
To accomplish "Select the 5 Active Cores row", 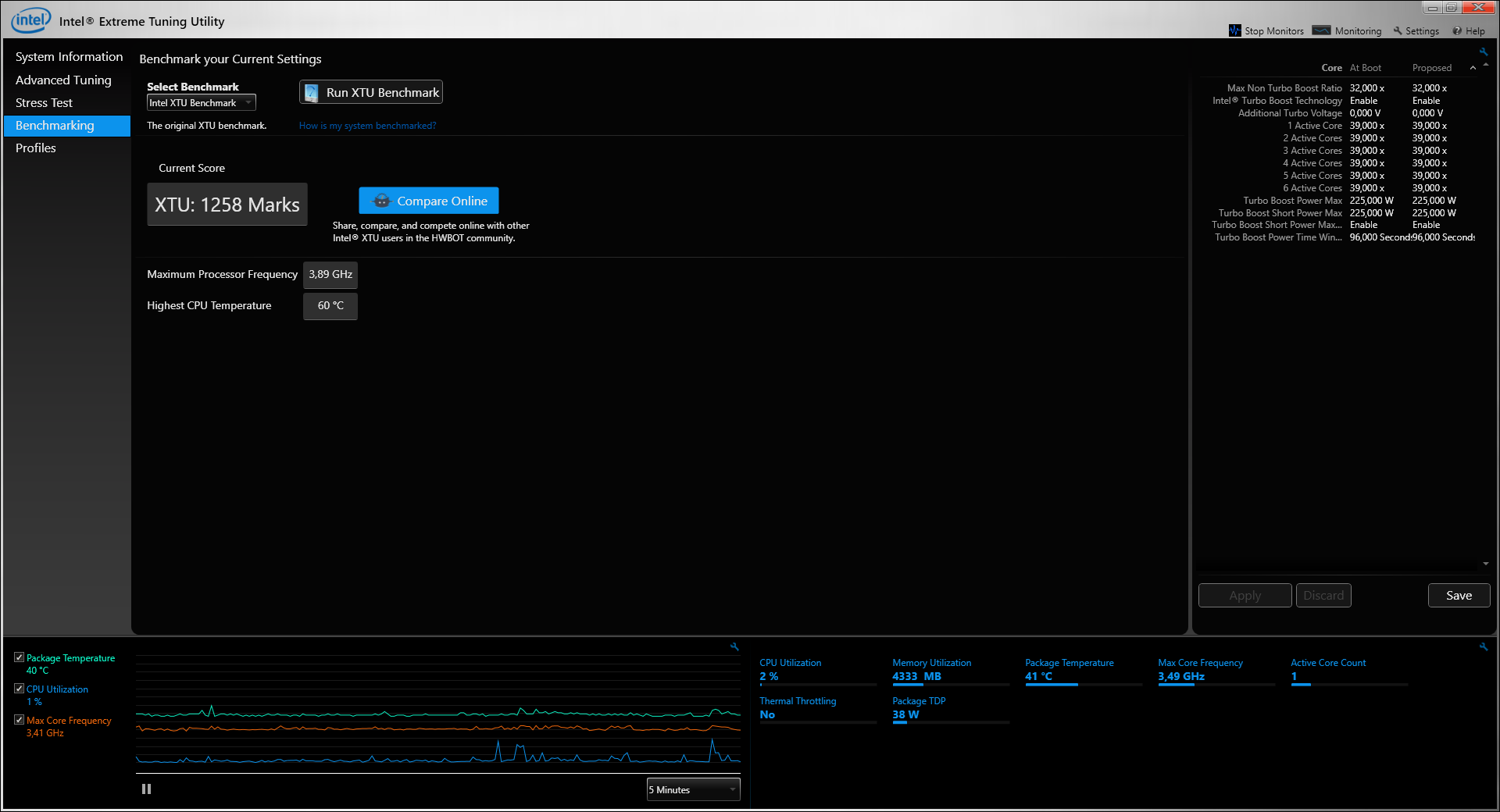I will pyautogui.click(x=1337, y=176).
